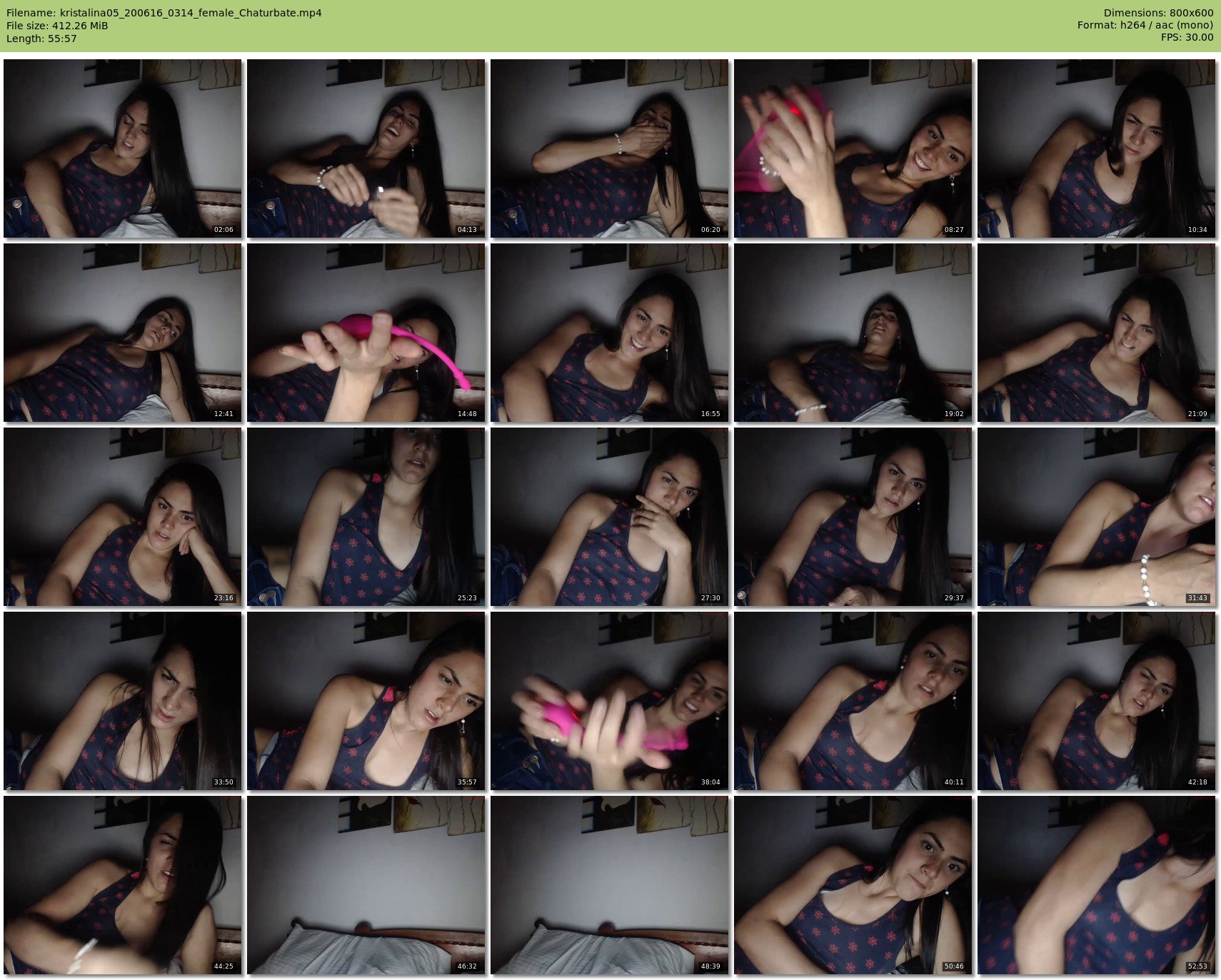
Task: Click the thumbnail timestamped 52:53
Action: click(x=1097, y=885)
